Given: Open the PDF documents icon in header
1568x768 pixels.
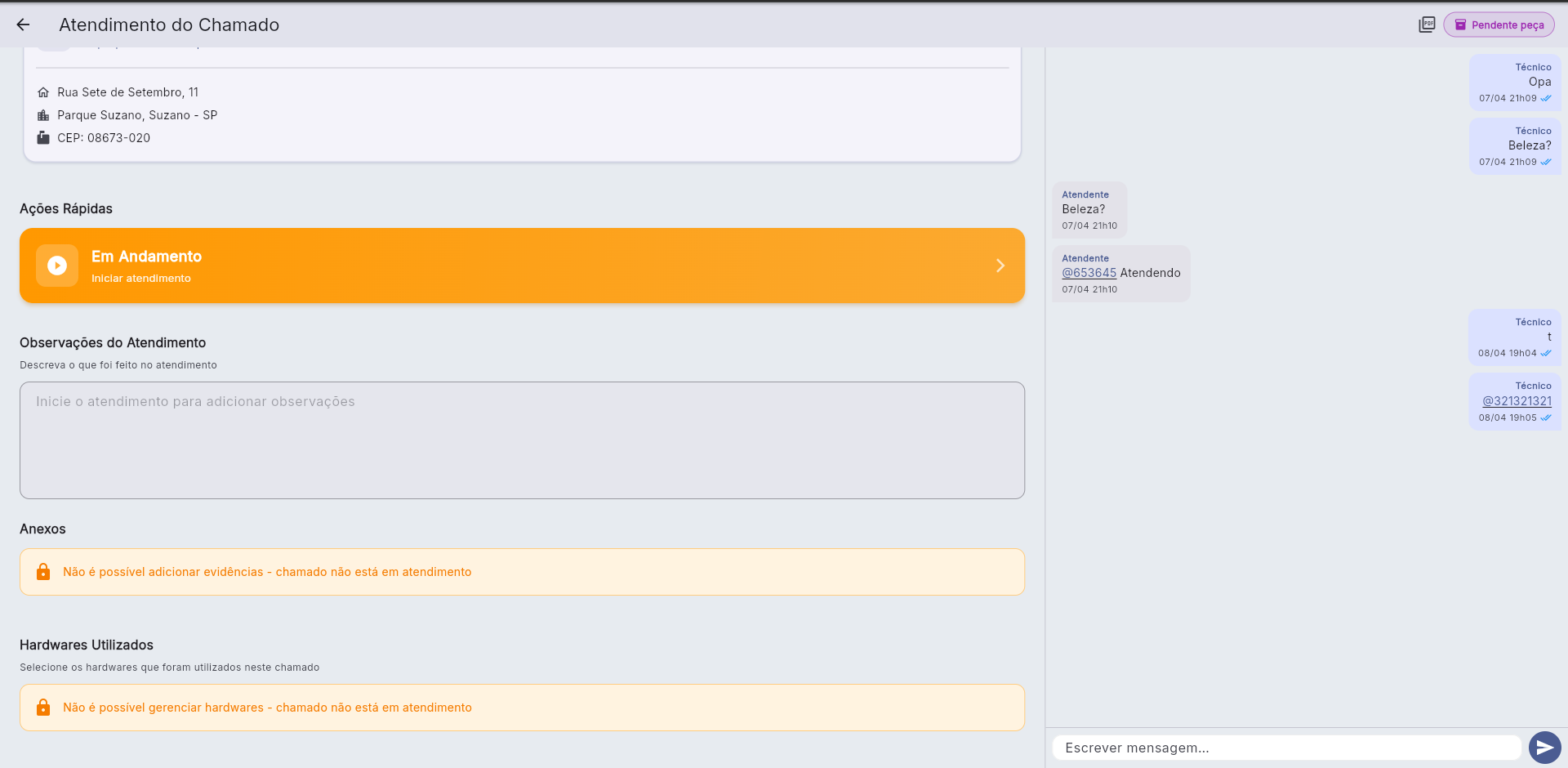Looking at the screenshot, I should pyautogui.click(x=1427, y=25).
